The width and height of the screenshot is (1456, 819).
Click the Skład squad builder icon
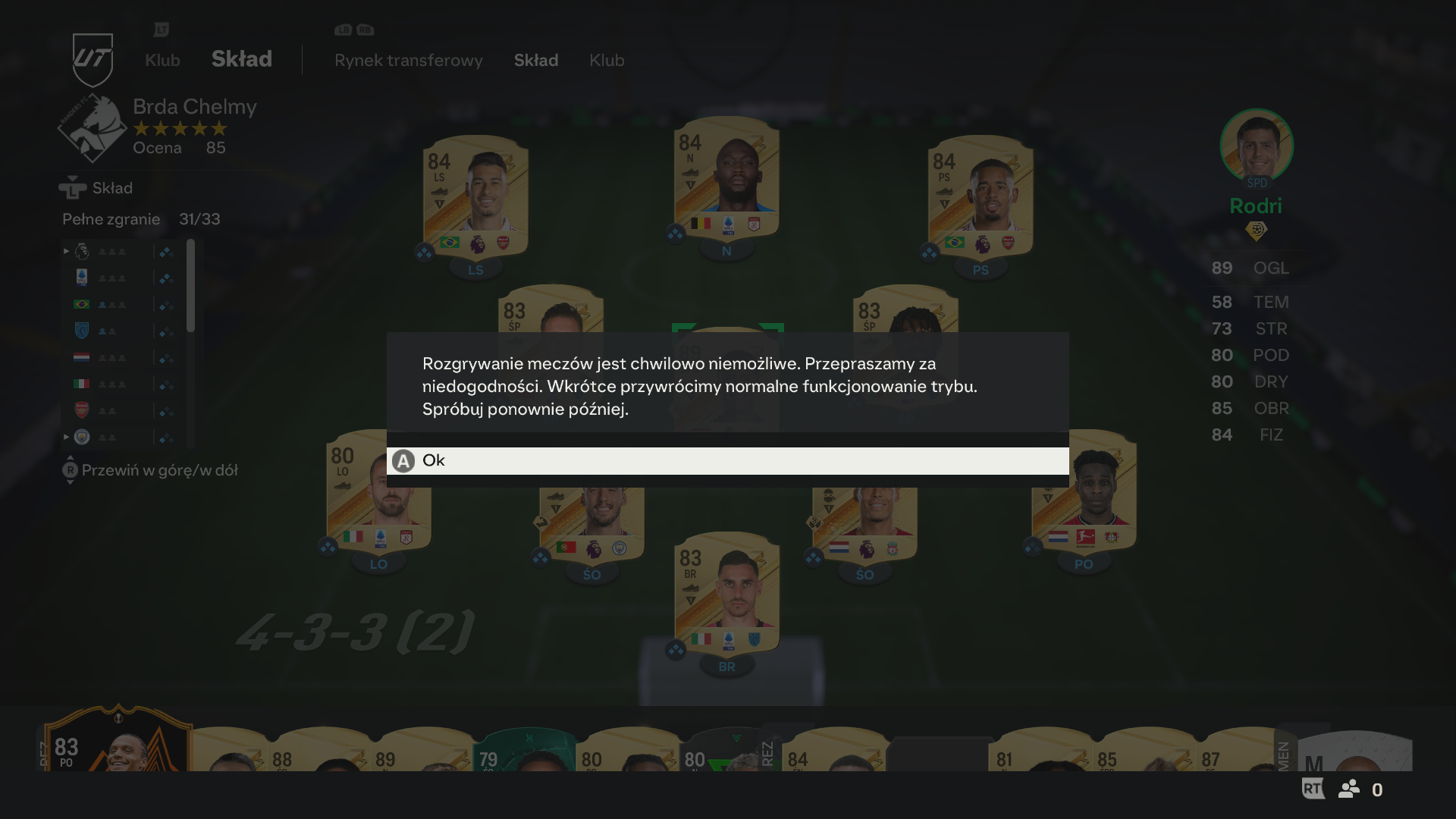tap(73, 187)
